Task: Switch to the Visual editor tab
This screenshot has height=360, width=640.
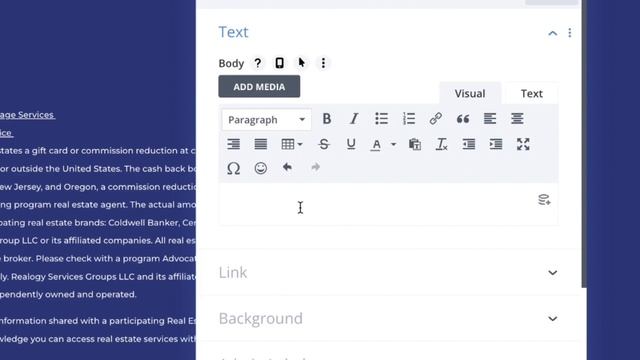Action: [x=470, y=93]
